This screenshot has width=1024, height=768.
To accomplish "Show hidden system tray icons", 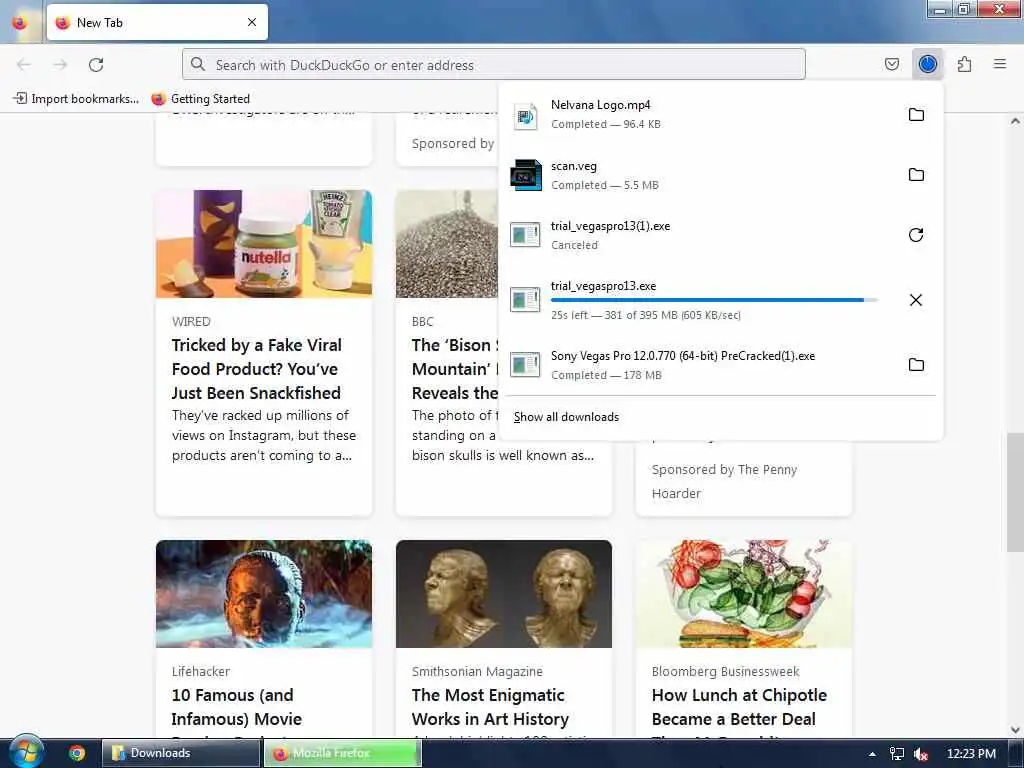I will click(x=872, y=754).
